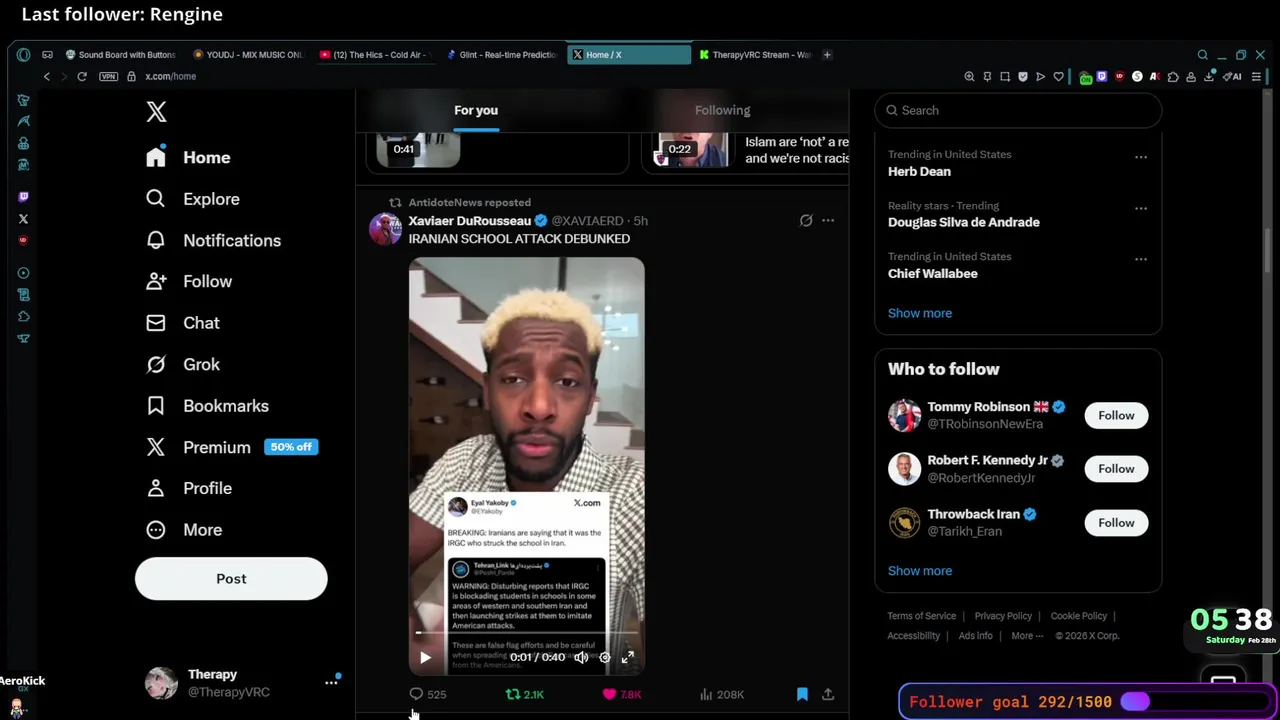This screenshot has width=1280, height=720.
Task: Click the x.com/home address bar
Action: (x=171, y=77)
